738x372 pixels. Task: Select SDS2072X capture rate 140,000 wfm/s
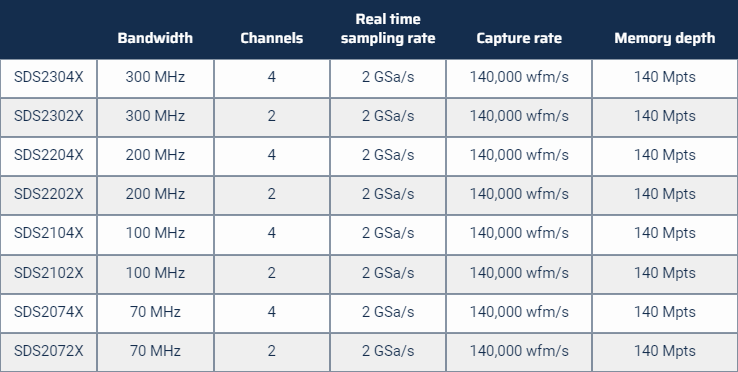point(519,351)
